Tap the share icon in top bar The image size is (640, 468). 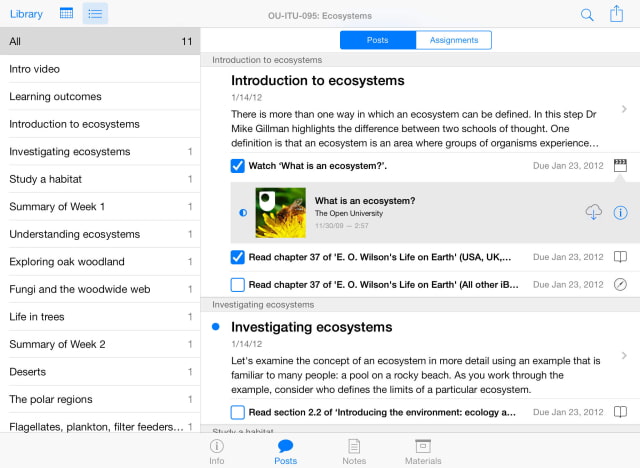click(x=617, y=14)
